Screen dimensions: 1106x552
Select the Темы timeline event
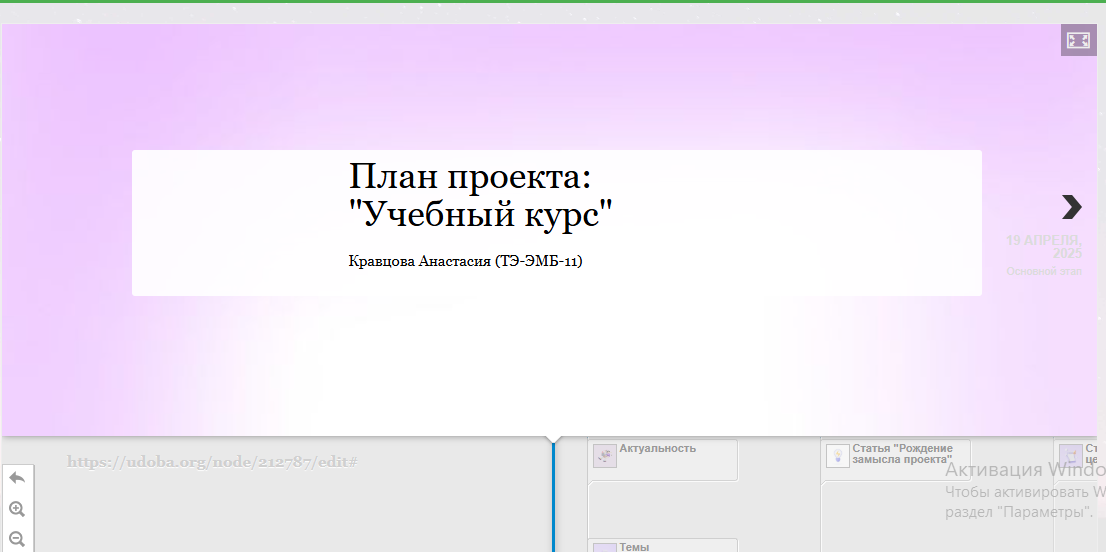point(662,546)
